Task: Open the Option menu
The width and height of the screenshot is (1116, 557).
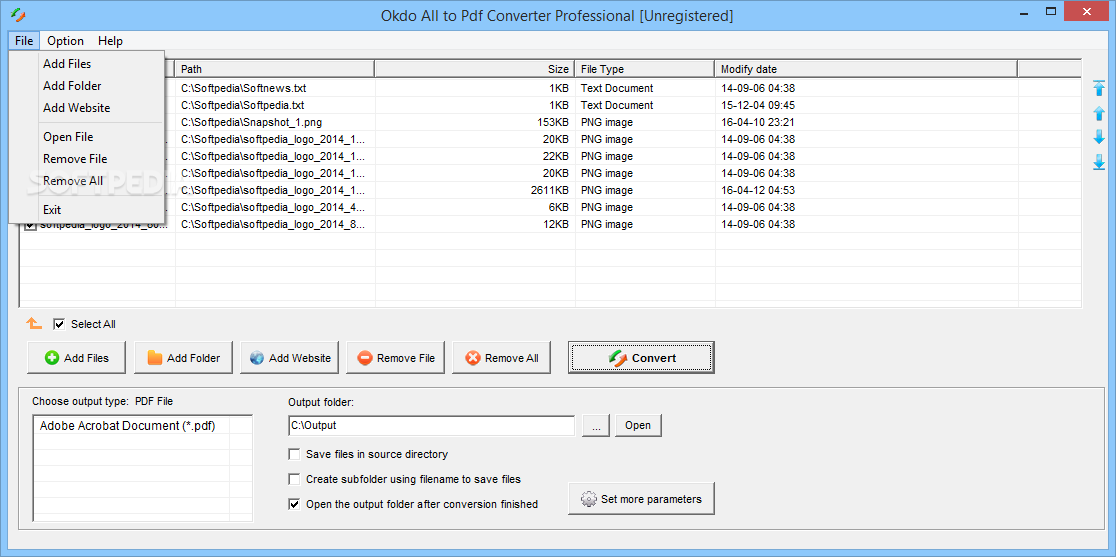Action: 65,41
